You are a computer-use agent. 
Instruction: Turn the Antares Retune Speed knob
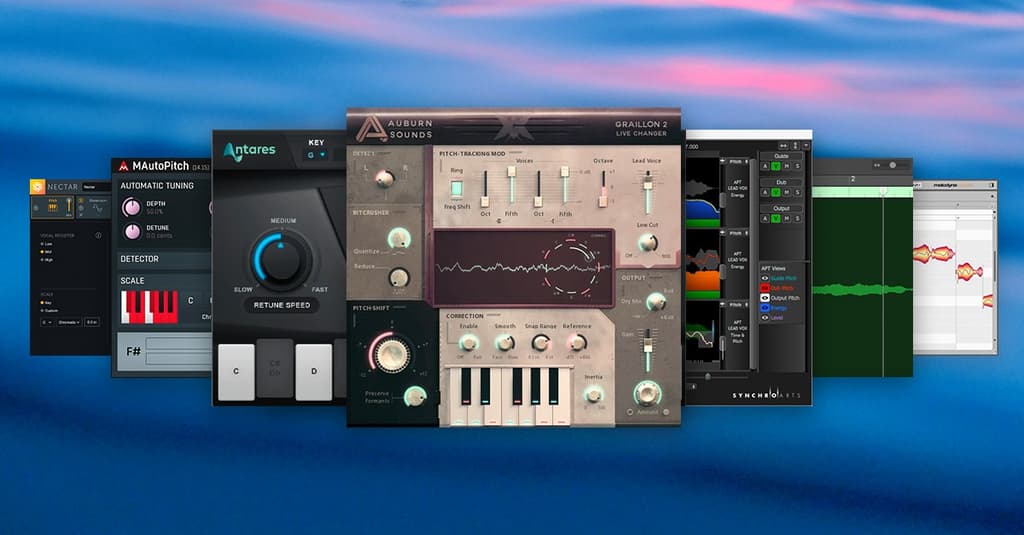281,259
